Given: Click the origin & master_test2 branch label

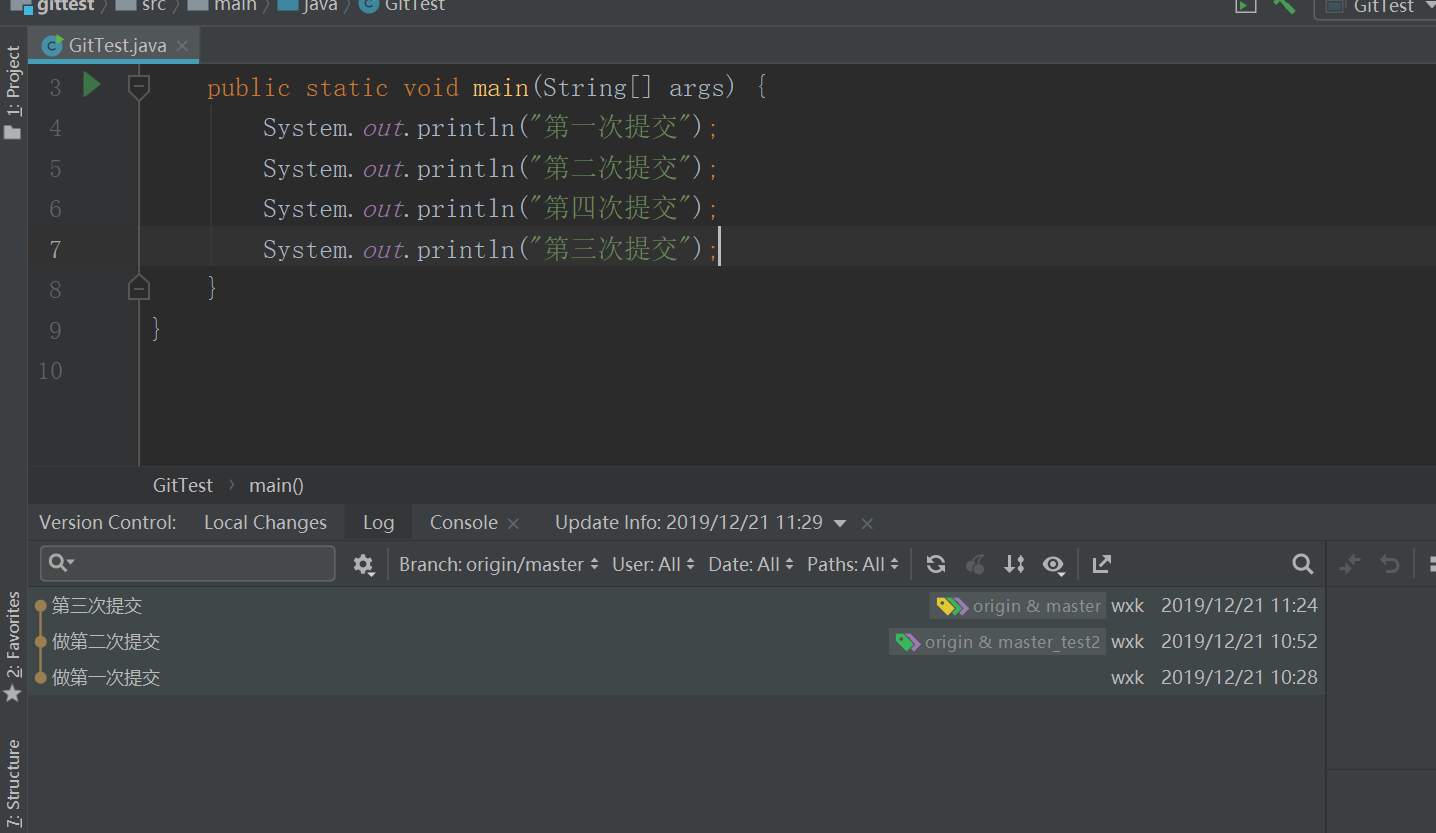Looking at the screenshot, I should [997, 642].
